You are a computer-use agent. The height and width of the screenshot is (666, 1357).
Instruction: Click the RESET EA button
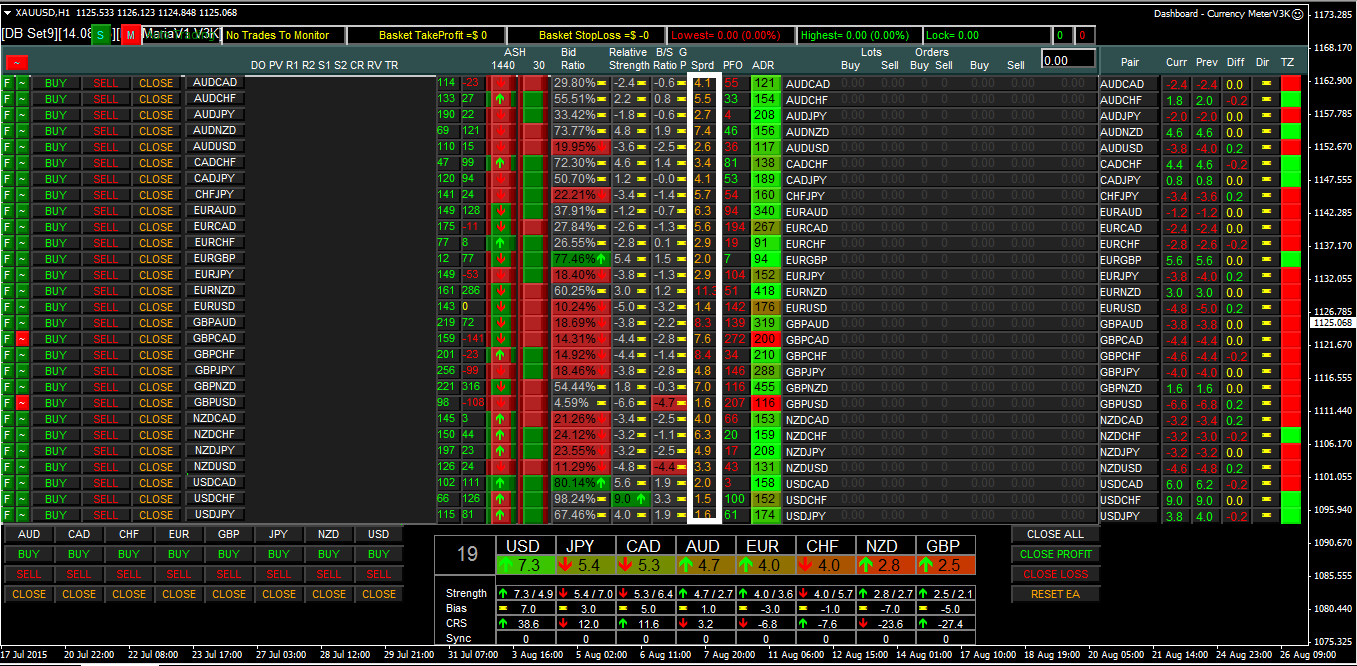coord(1055,594)
